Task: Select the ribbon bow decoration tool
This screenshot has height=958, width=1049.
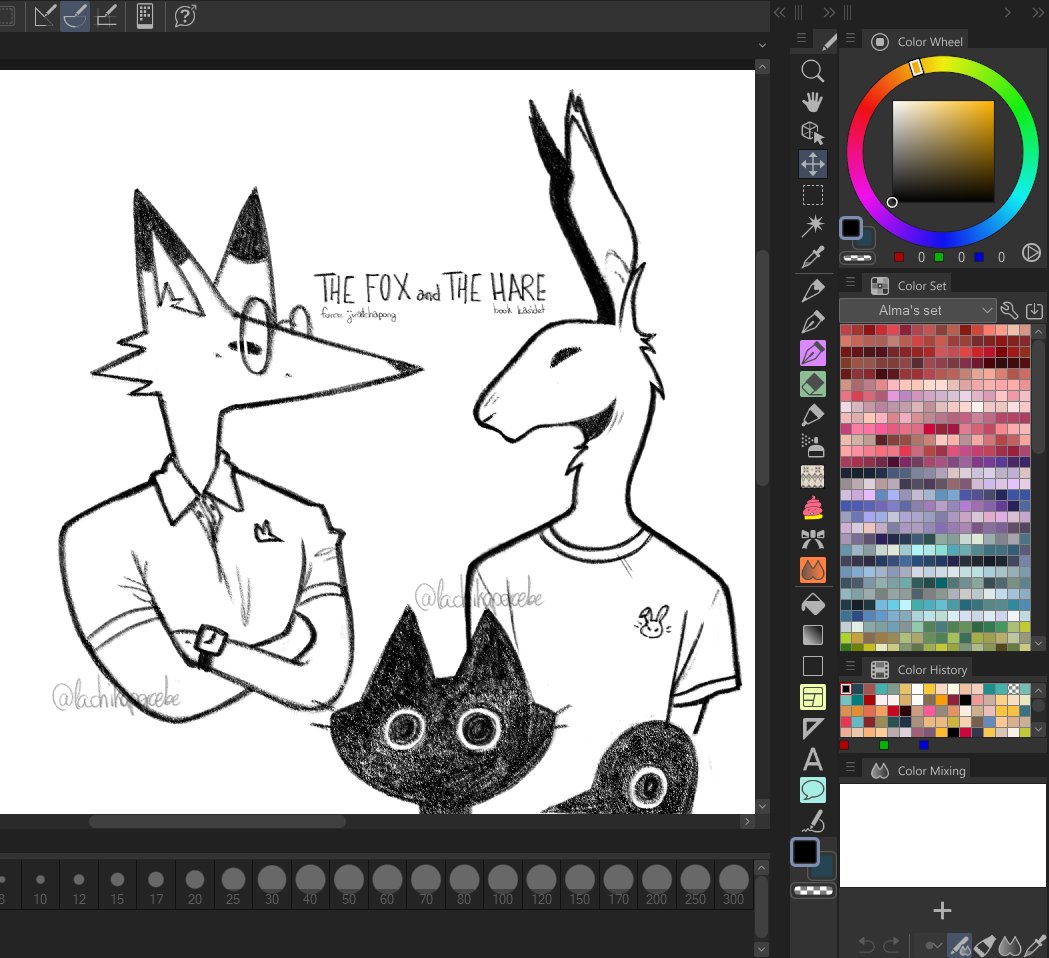Action: [x=812, y=539]
